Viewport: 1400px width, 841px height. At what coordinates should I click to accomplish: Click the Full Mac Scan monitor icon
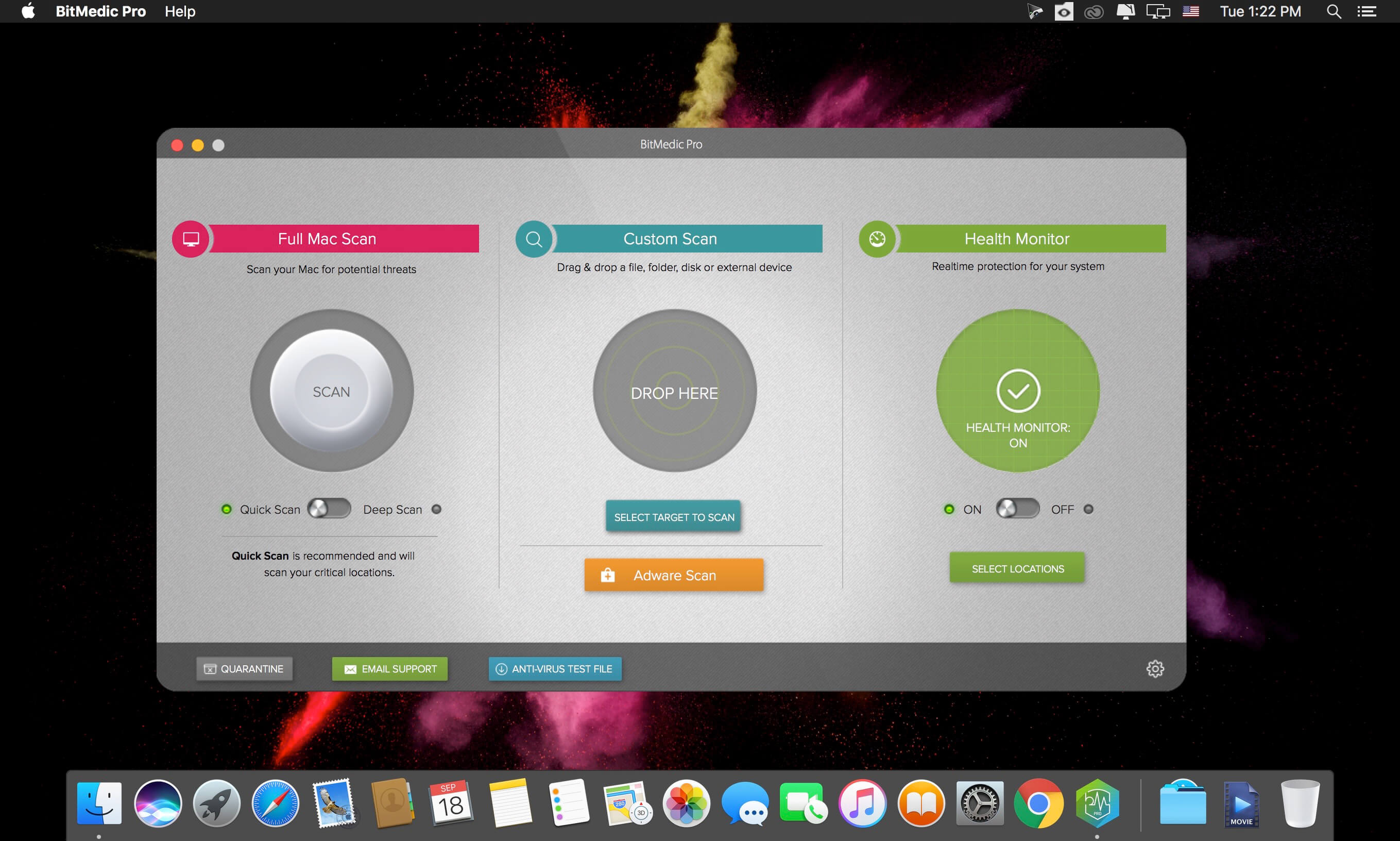pos(191,239)
